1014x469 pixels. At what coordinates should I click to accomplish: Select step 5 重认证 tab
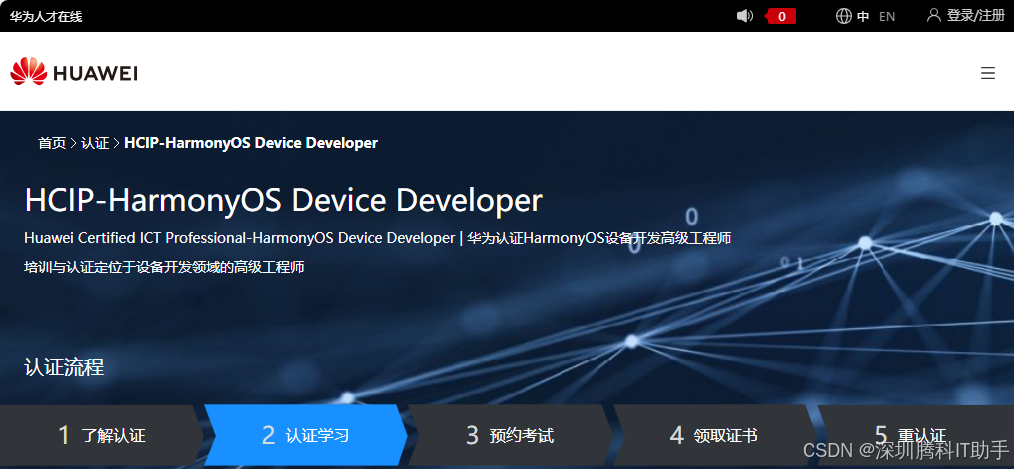coord(916,435)
